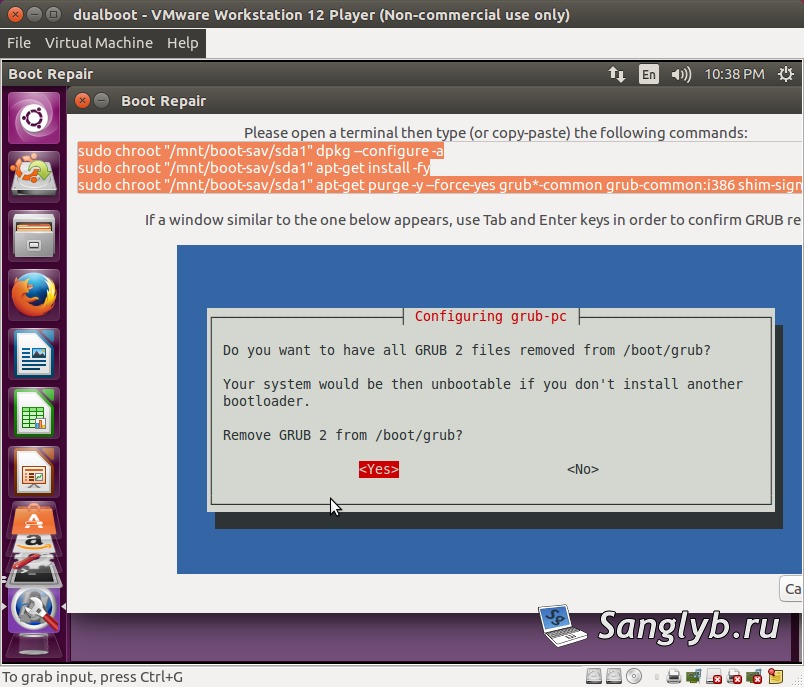Image resolution: width=804 pixels, height=687 pixels.
Task: Switch keyboard input language En indicator
Action: pyautogui.click(x=649, y=74)
